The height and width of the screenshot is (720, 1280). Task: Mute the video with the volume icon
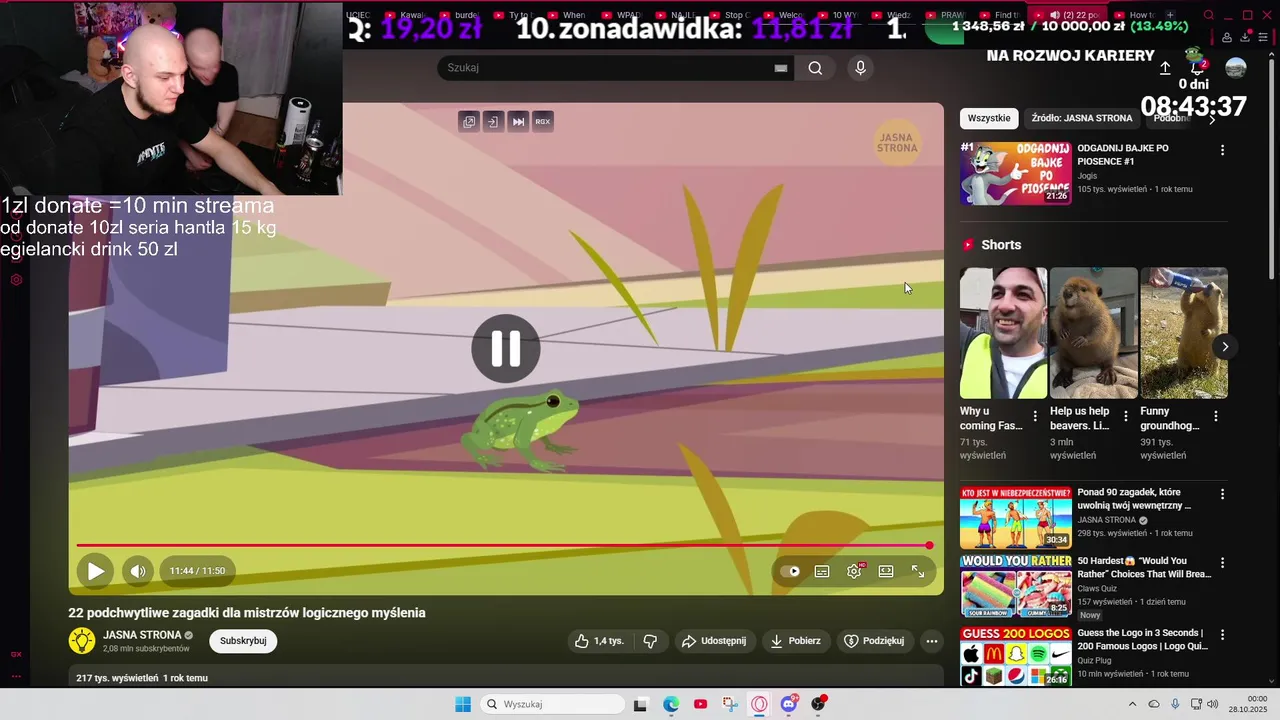(x=138, y=571)
